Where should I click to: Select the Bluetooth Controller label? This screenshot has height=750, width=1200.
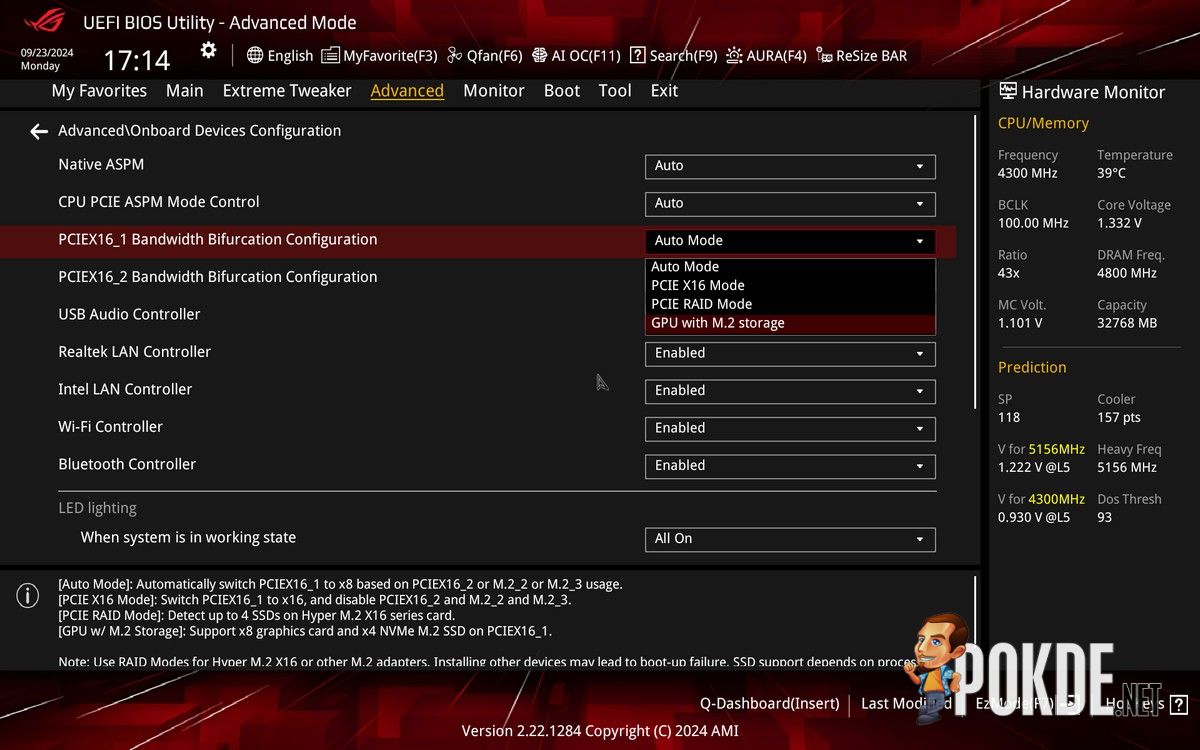(x=127, y=464)
